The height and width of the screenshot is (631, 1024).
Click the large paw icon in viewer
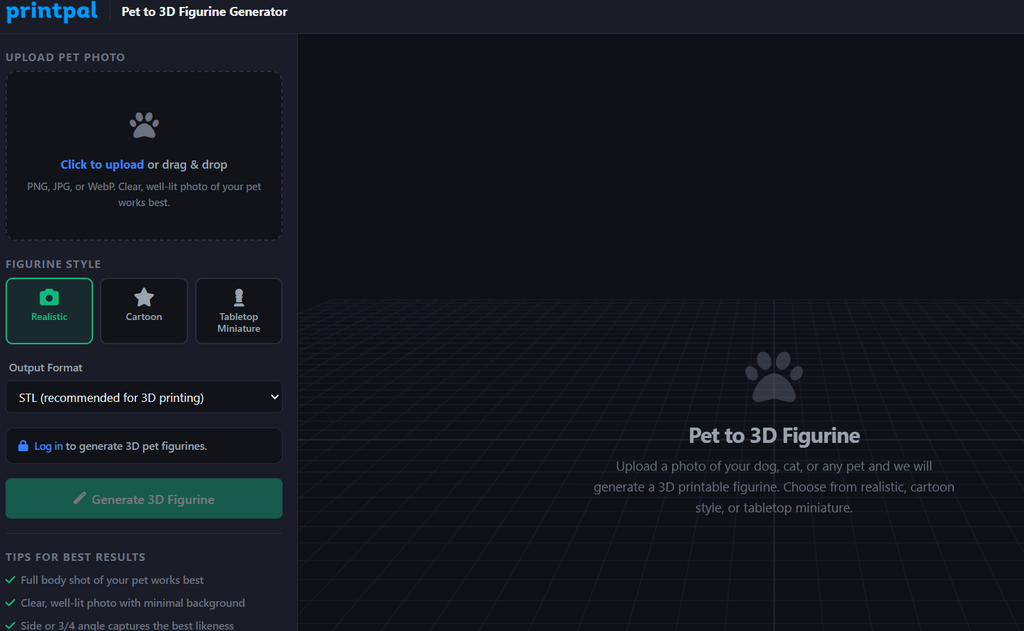pos(774,377)
